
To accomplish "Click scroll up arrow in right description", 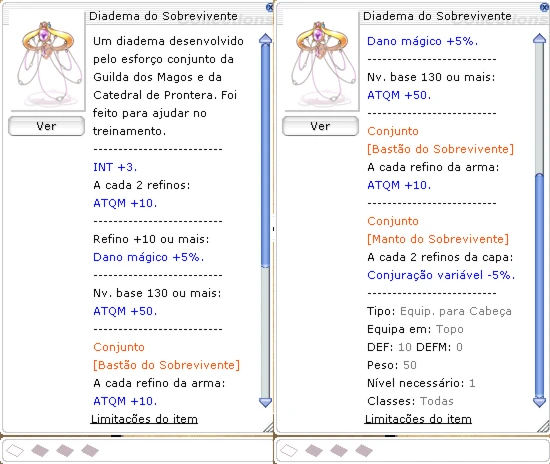I will click(x=539, y=39).
